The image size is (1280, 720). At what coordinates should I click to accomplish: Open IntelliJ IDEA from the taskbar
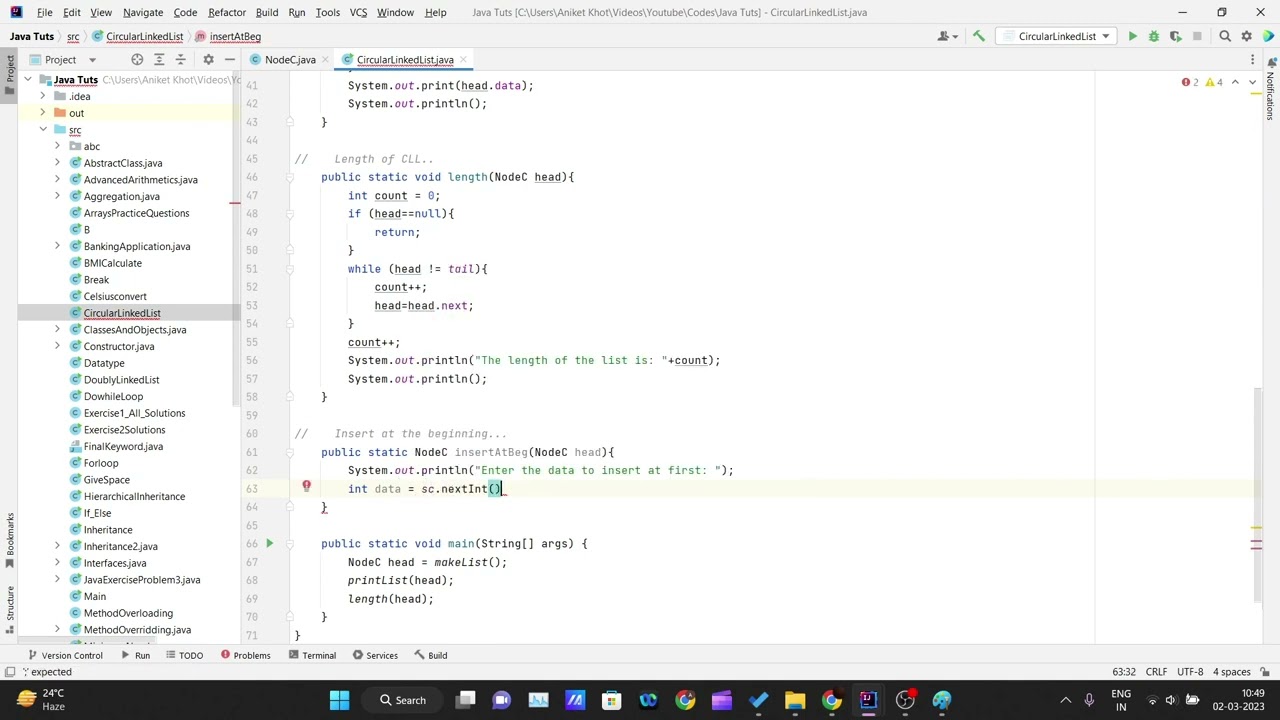pos(868,700)
